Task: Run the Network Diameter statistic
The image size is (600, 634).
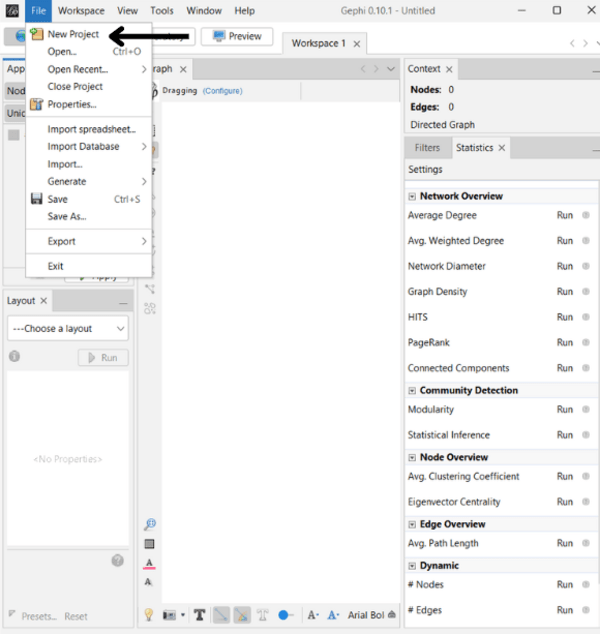Action: pos(564,266)
